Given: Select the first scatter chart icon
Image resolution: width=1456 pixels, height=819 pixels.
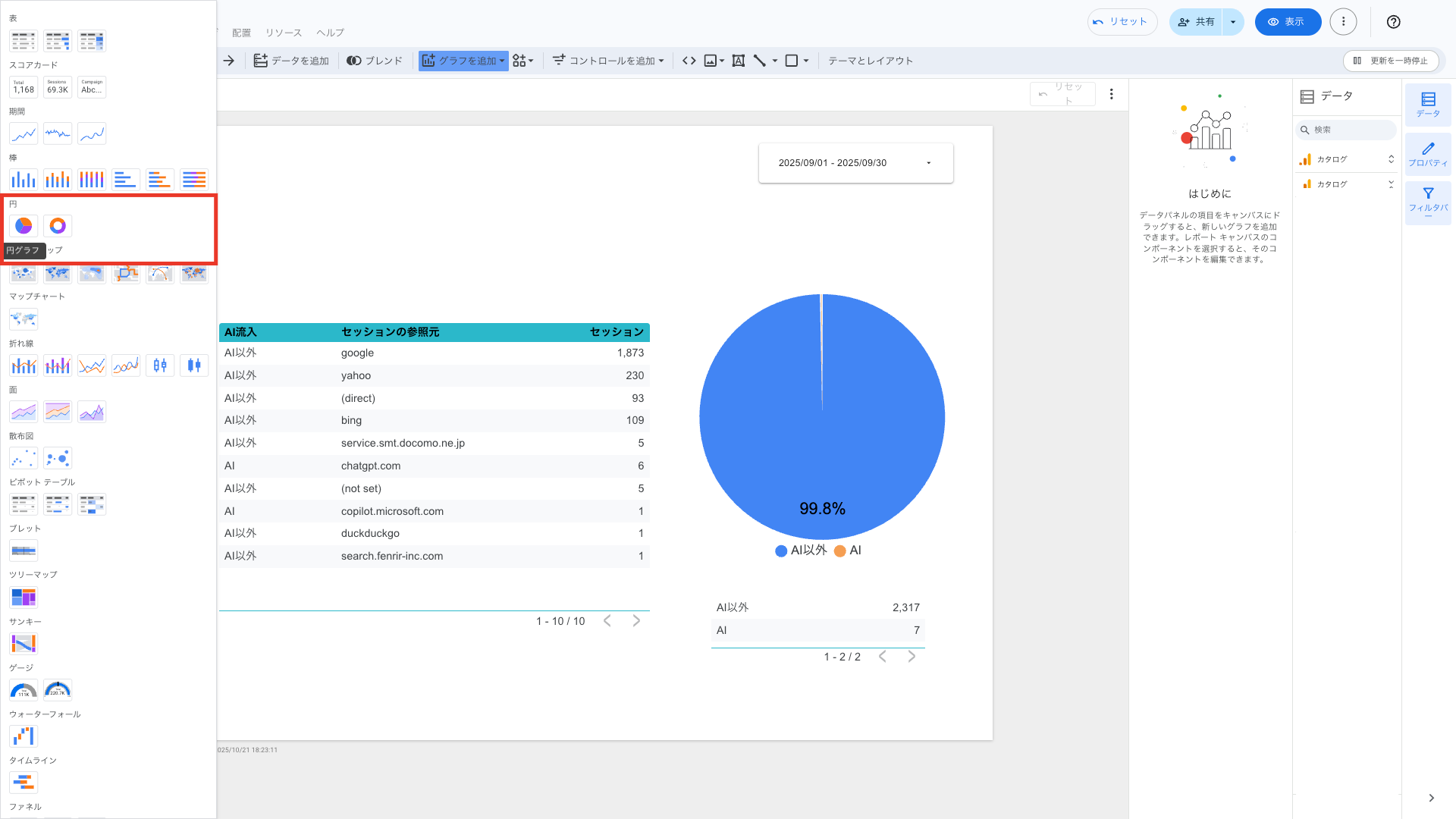Looking at the screenshot, I should [24, 458].
